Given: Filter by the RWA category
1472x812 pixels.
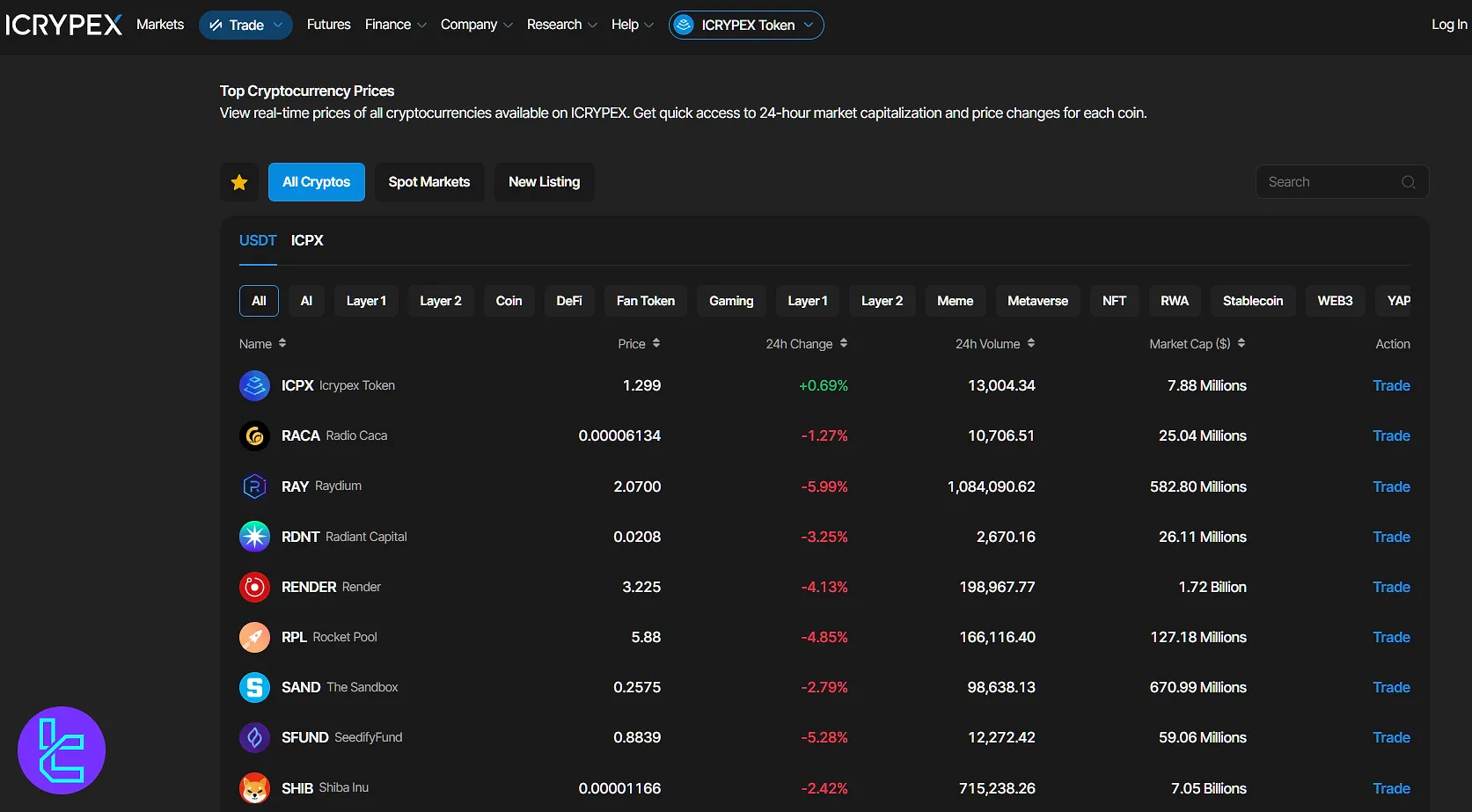Looking at the screenshot, I should 1174,301.
